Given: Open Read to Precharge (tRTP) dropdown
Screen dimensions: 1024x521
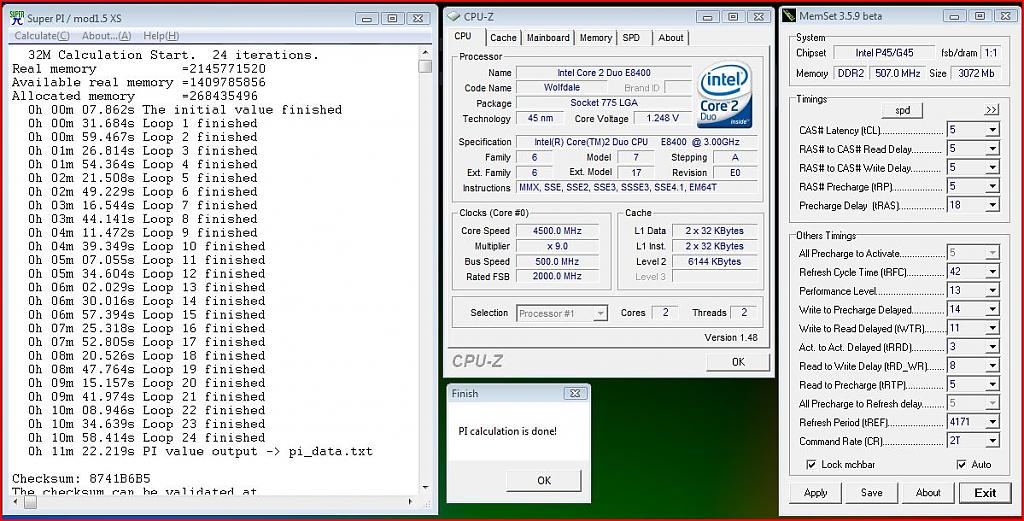Looking at the screenshot, I should (x=993, y=385).
